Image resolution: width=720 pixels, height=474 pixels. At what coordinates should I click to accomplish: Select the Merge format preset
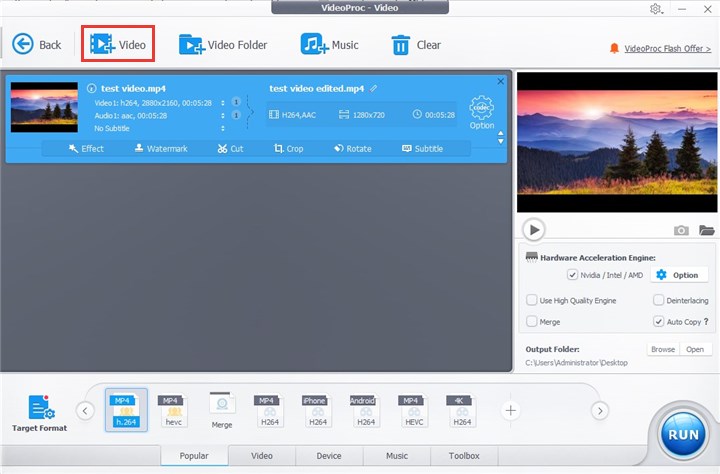[x=222, y=410]
